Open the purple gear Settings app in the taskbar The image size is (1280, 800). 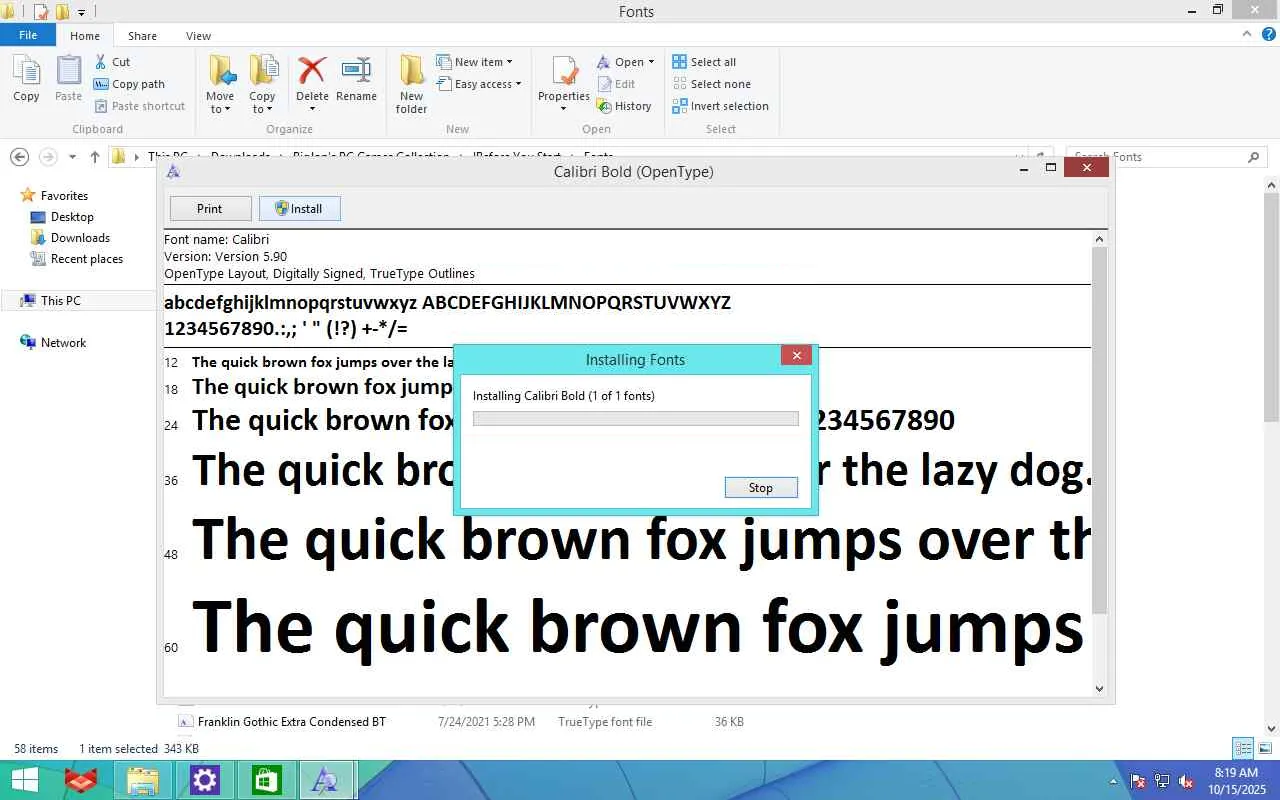[205, 780]
